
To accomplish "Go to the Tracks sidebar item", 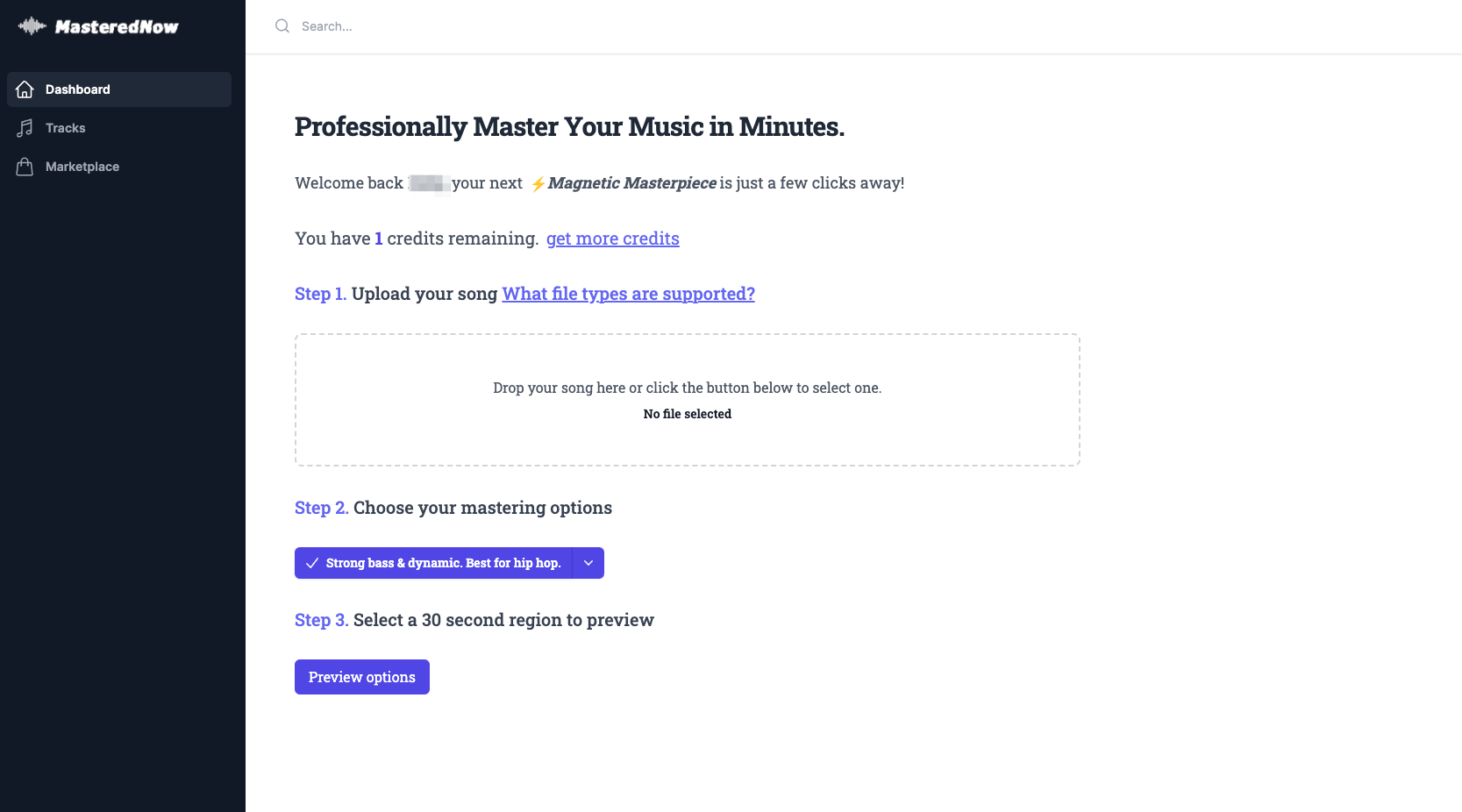I will [x=66, y=128].
